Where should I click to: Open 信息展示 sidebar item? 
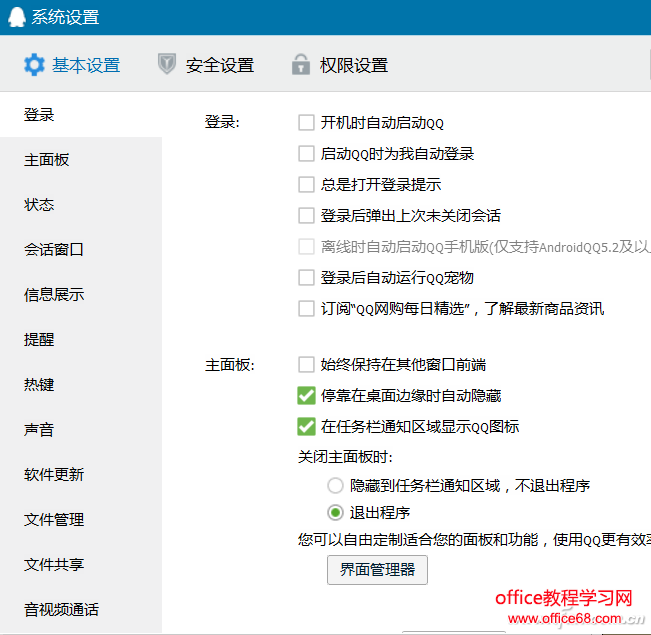pos(81,295)
